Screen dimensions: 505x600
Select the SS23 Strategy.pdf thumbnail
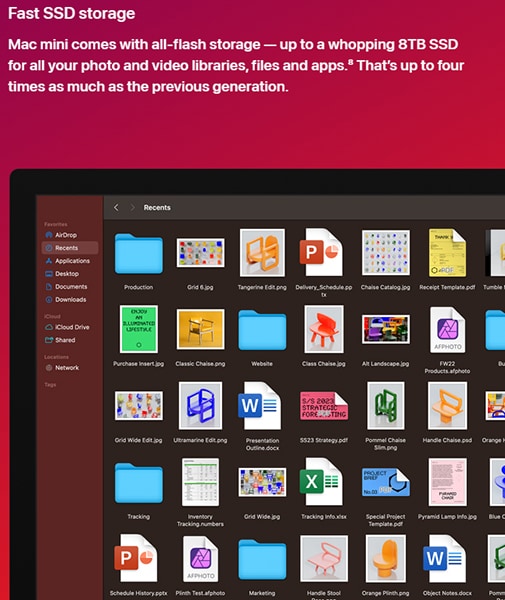click(x=324, y=406)
